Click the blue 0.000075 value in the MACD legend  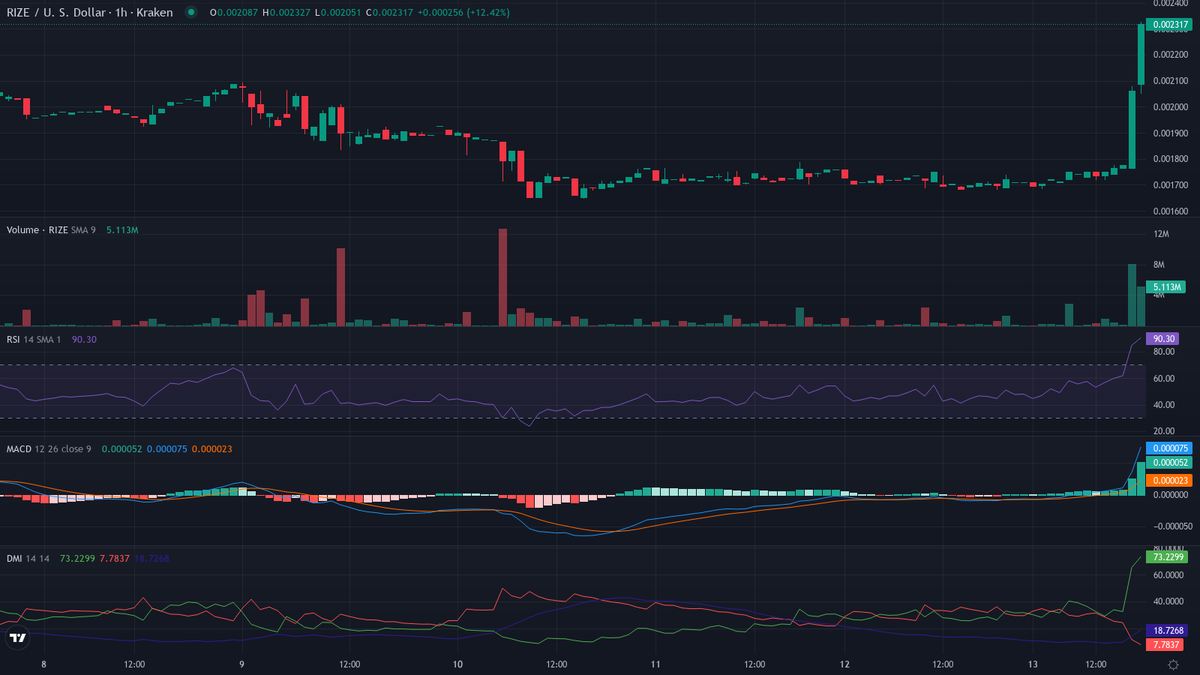(x=167, y=449)
